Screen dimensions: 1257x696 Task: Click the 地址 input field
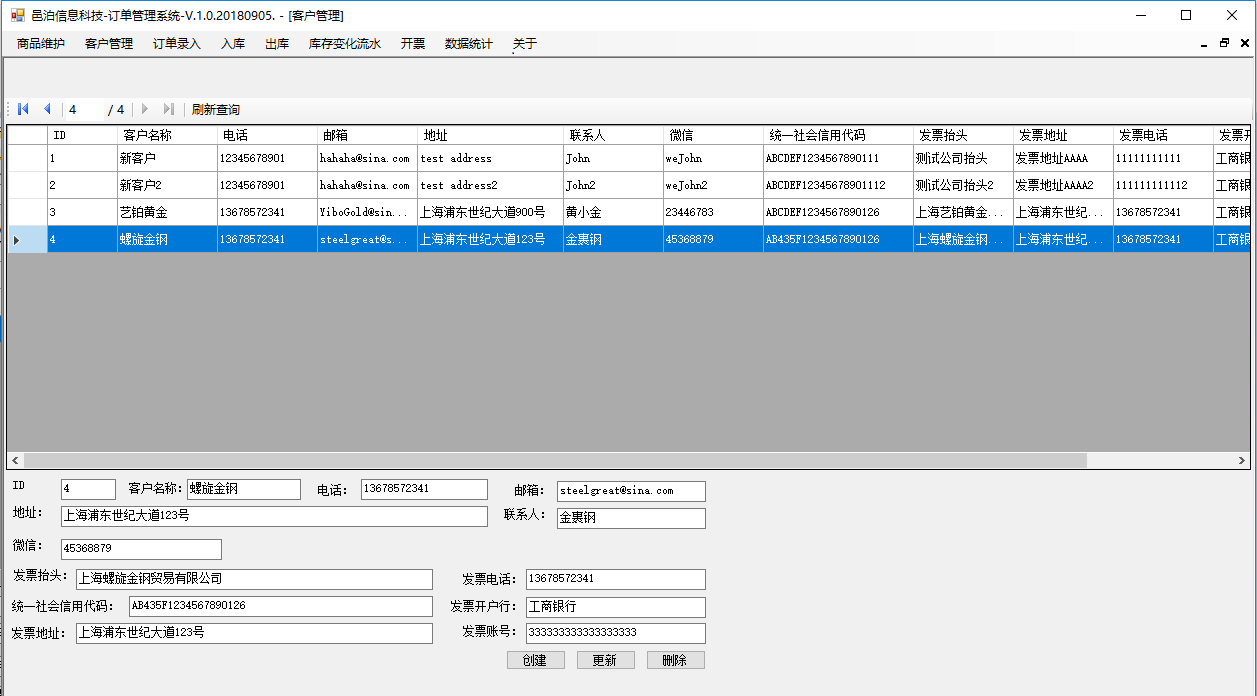click(x=274, y=516)
